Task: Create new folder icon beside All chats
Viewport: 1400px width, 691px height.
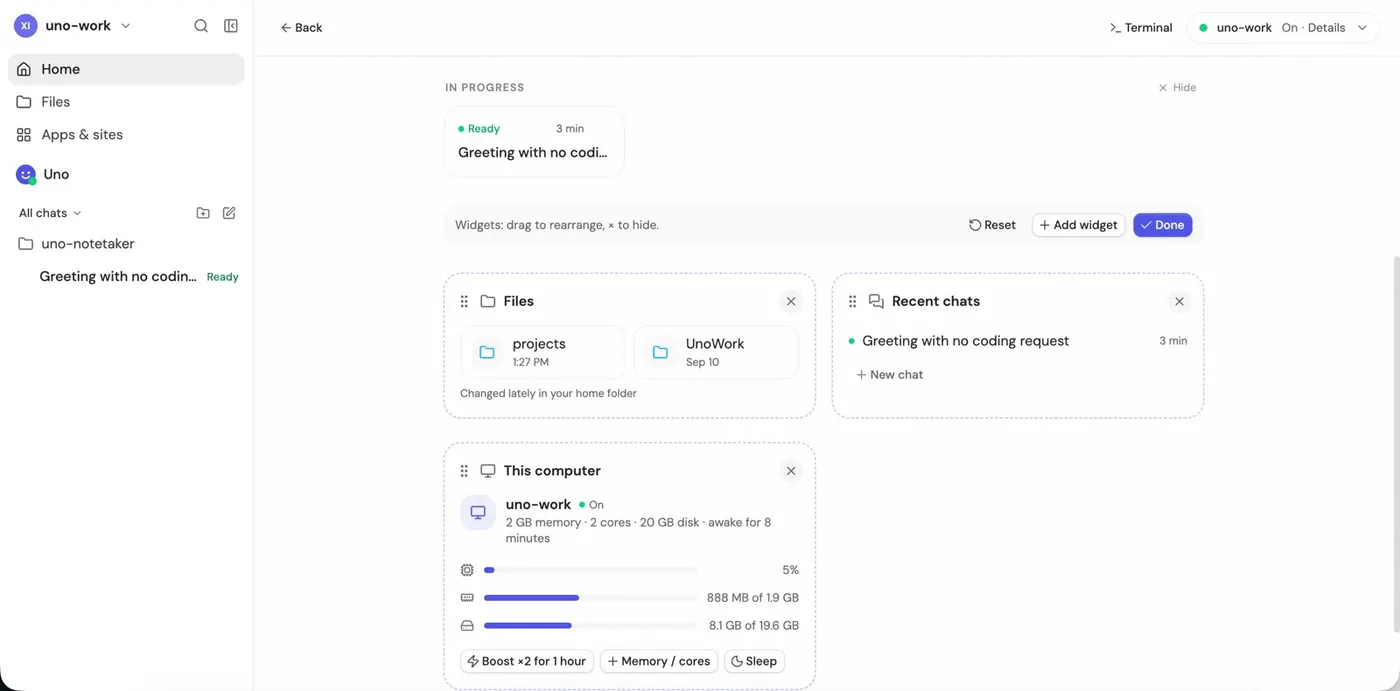Action: [x=203, y=213]
